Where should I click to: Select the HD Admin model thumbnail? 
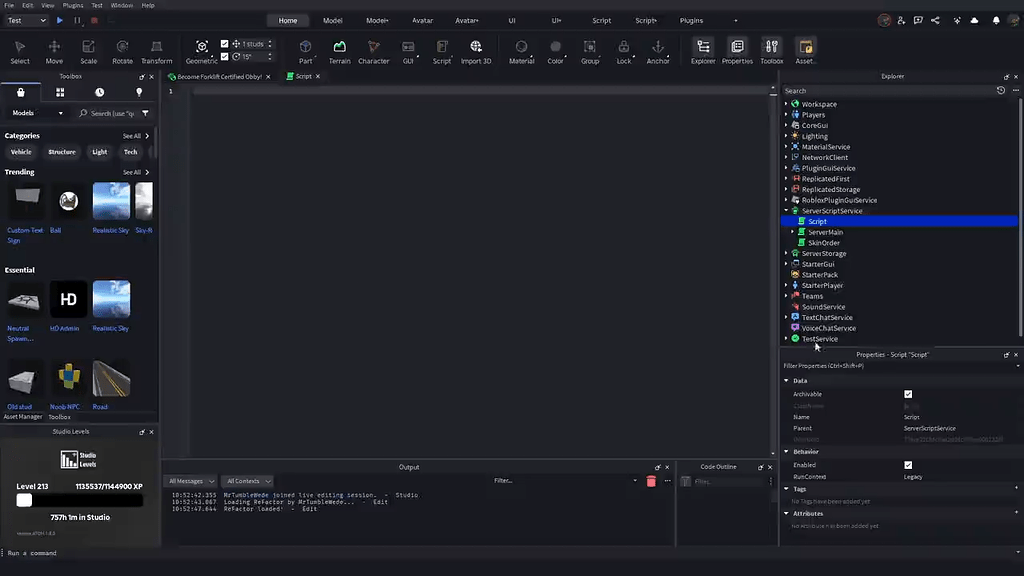tap(69, 299)
